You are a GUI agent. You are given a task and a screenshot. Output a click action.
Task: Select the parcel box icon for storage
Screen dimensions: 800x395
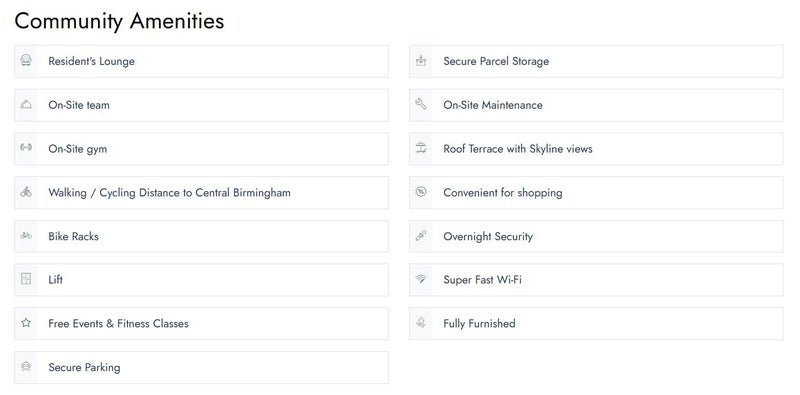pos(420,61)
